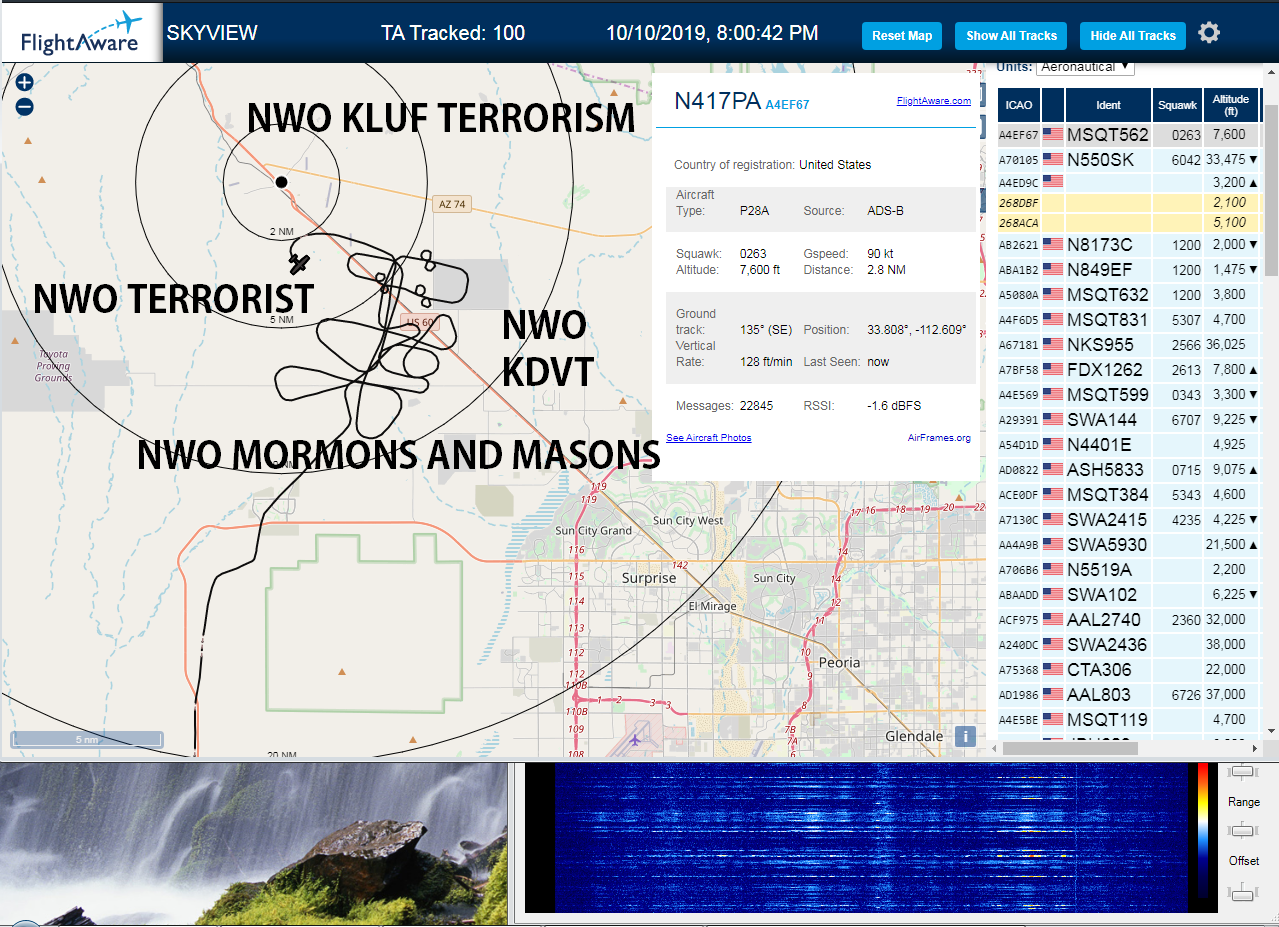Zoom out on the map with minus button
Image resolution: width=1279 pixels, height=927 pixels.
pos(25,107)
